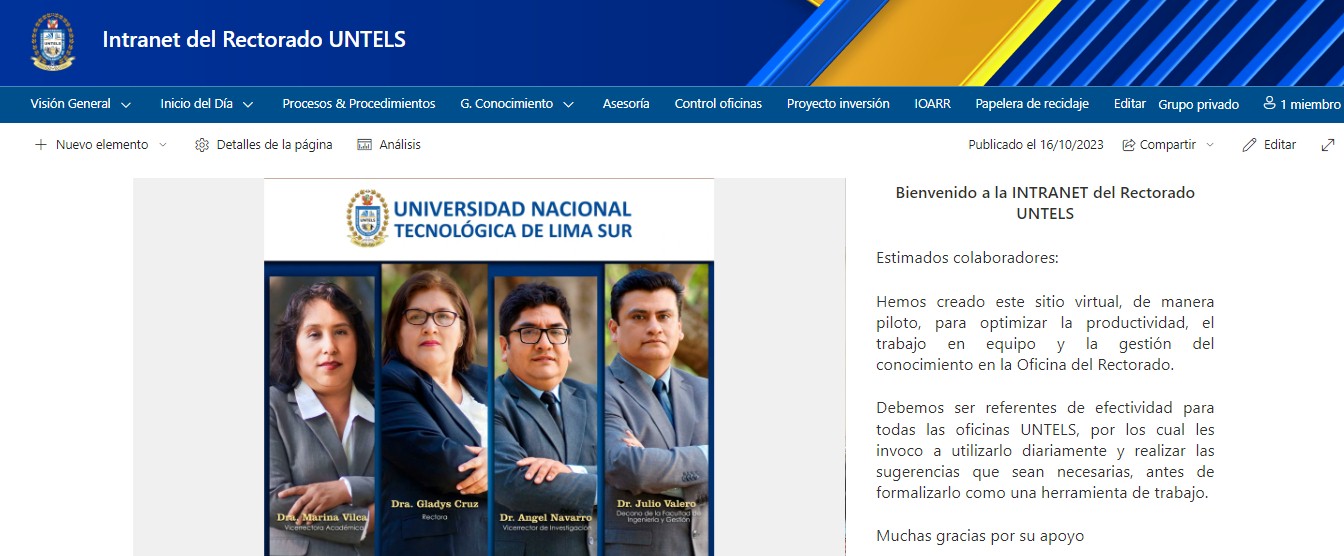Open the Control oficinas page

[x=717, y=104]
